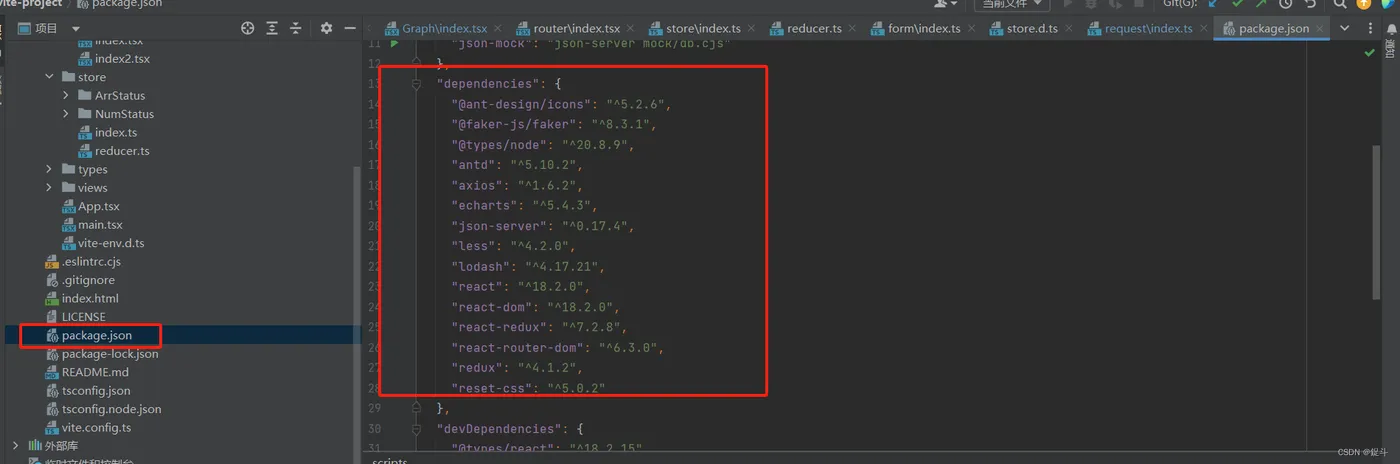Select main.tsx in the project tree
The height and width of the screenshot is (464, 1400).
(100, 225)
